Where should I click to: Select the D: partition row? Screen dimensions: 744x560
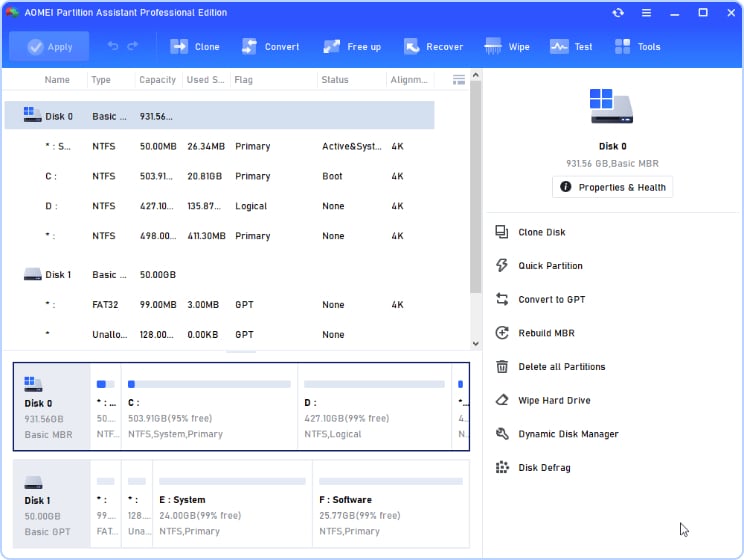coord(219,206)
